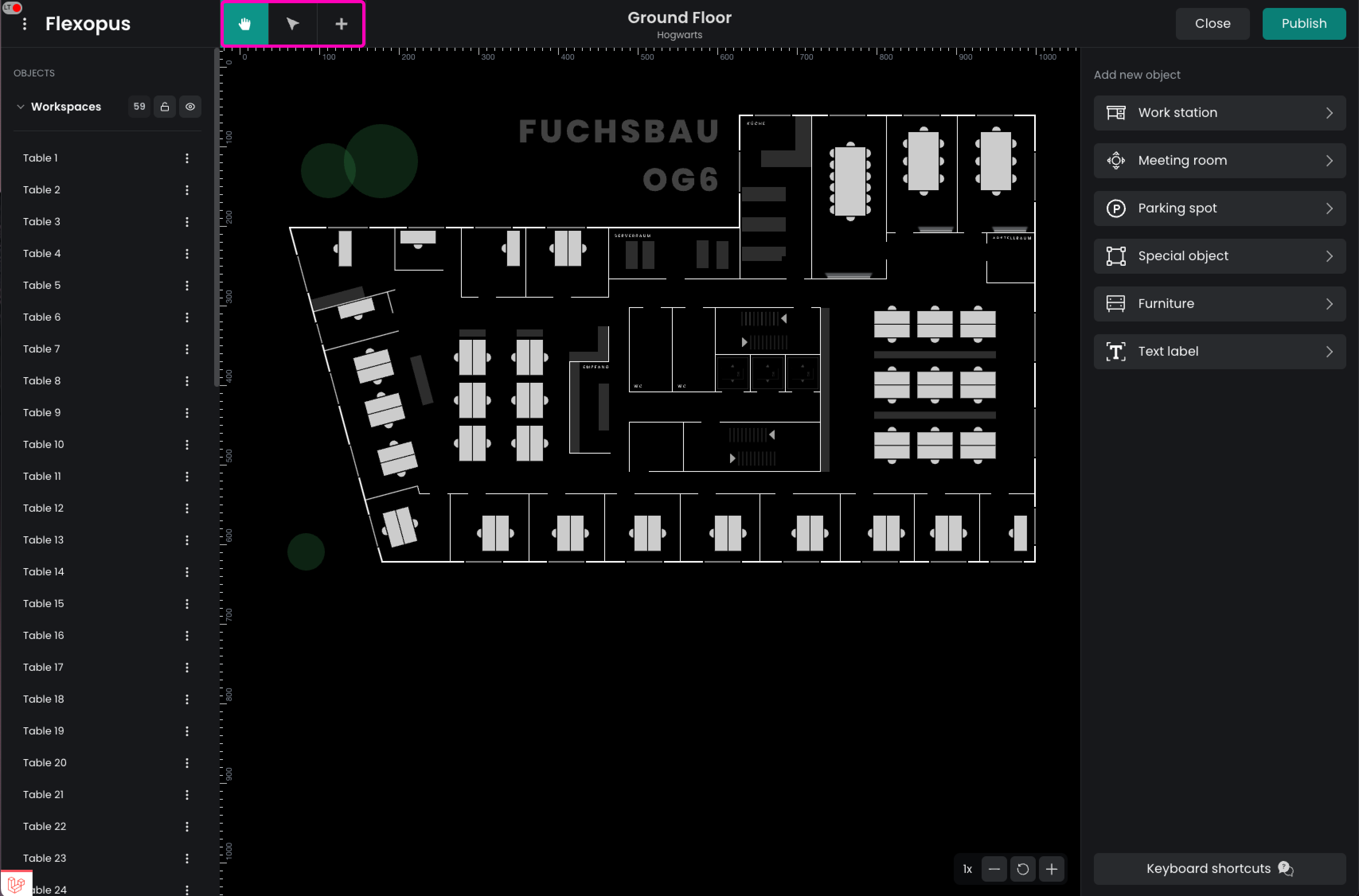Open the Table 12 three-dot options

[187, 508]
